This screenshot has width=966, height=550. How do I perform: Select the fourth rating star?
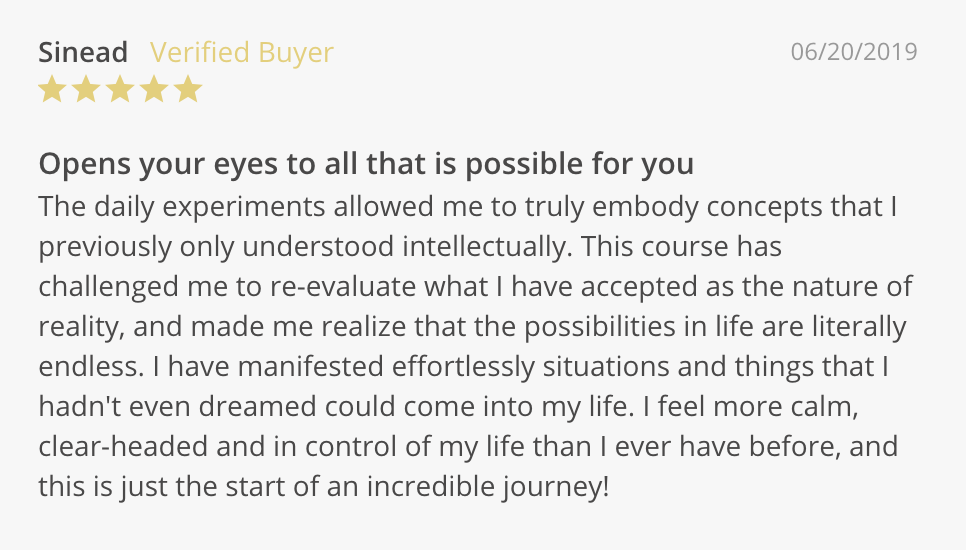pos(153,91)
